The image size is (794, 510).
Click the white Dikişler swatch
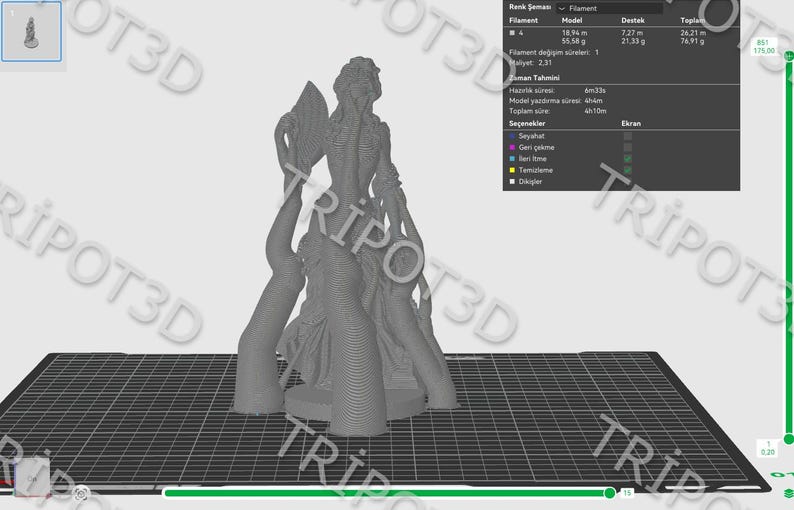tap(512, 181)
